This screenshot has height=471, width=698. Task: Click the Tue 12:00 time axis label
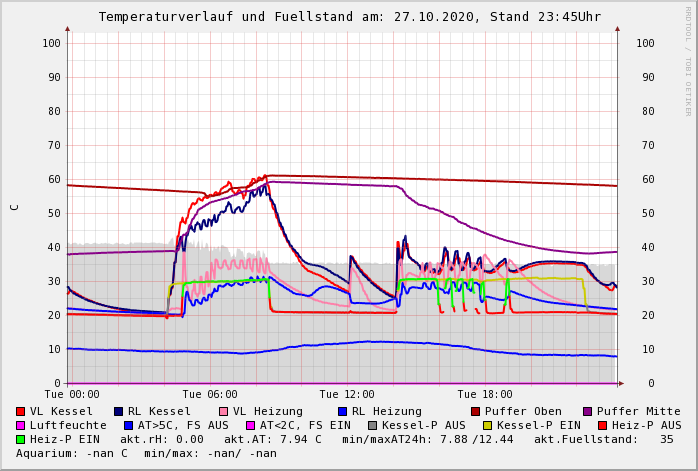[347, 395]
